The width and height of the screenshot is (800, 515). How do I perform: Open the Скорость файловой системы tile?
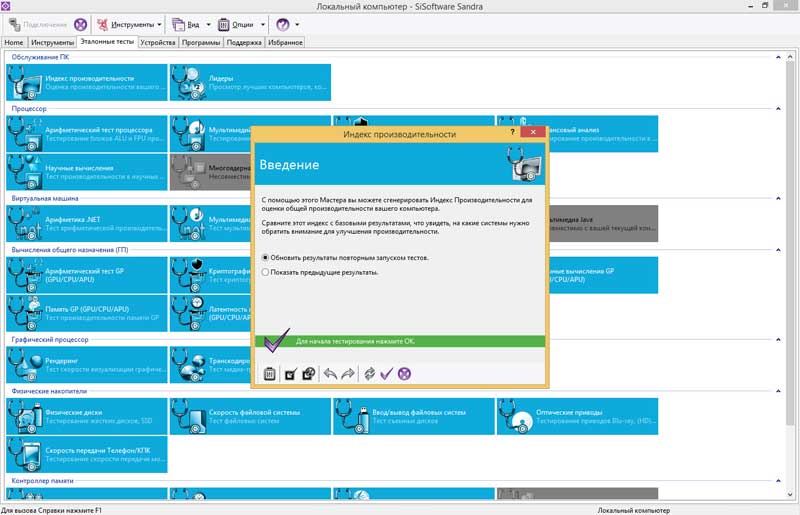pos(251,416)
